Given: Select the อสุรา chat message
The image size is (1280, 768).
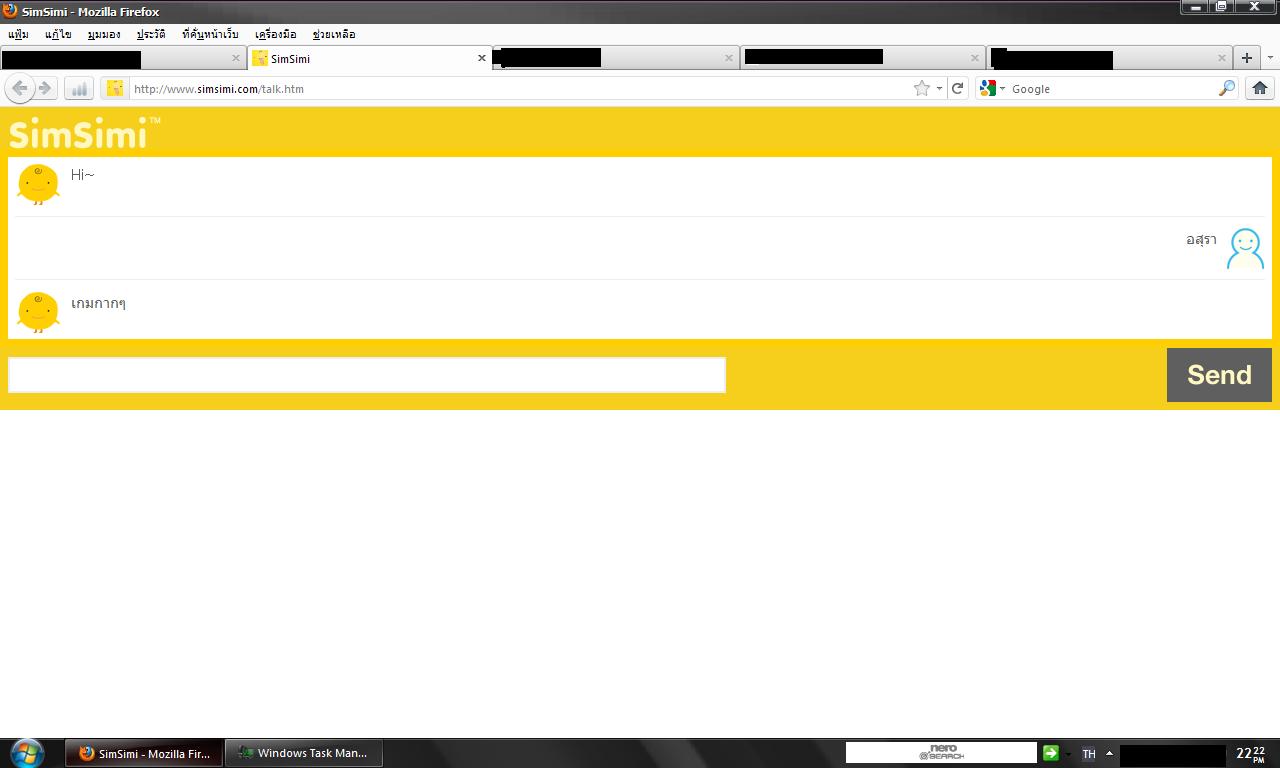Looking at the screenshot, I should pos(1201,239).
